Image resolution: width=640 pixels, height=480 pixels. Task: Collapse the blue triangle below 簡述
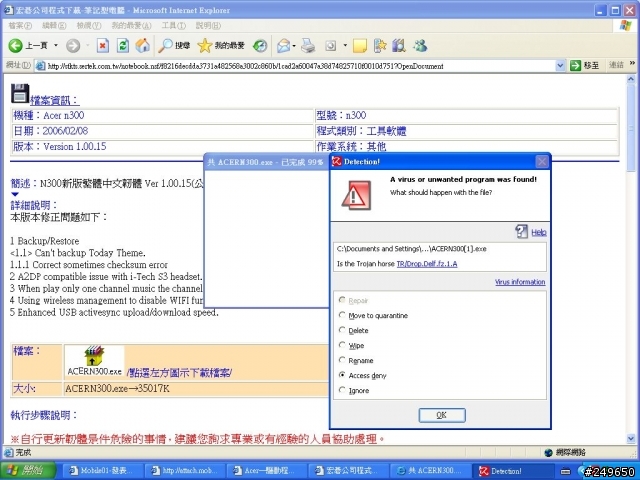tap(15, 194)
